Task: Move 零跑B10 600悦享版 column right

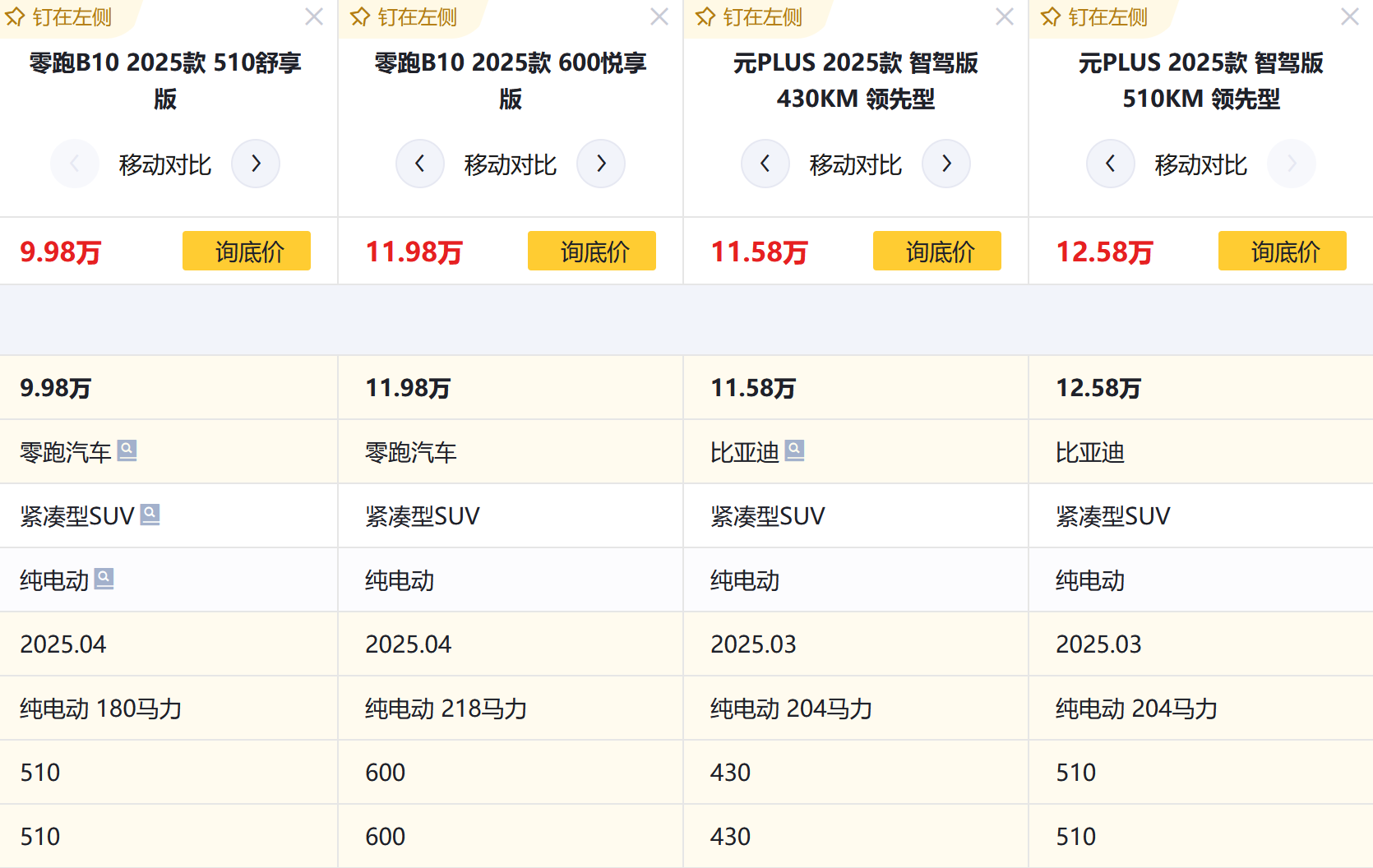Action: coord(601,164)
